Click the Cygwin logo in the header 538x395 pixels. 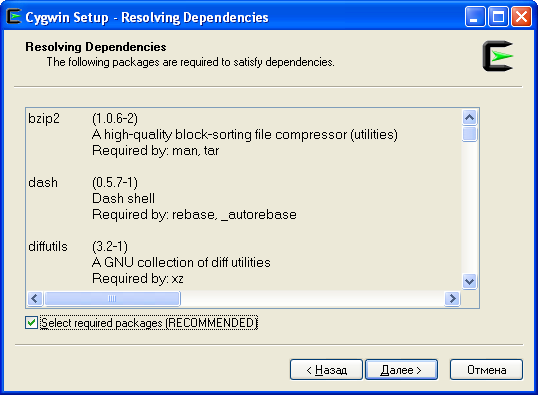498,56
